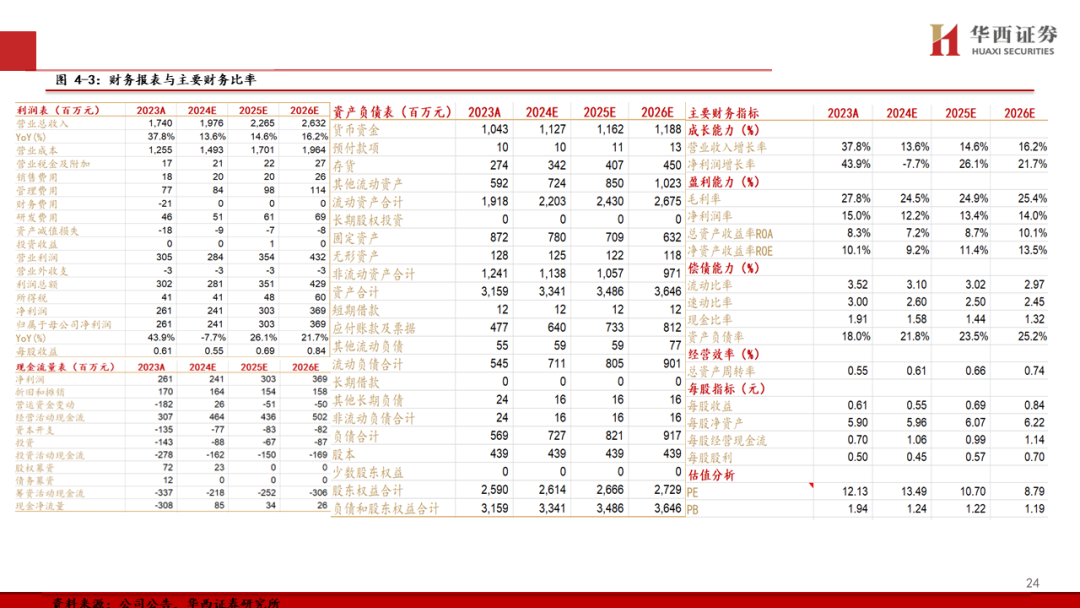Select the "短期借款" row label

355,310
